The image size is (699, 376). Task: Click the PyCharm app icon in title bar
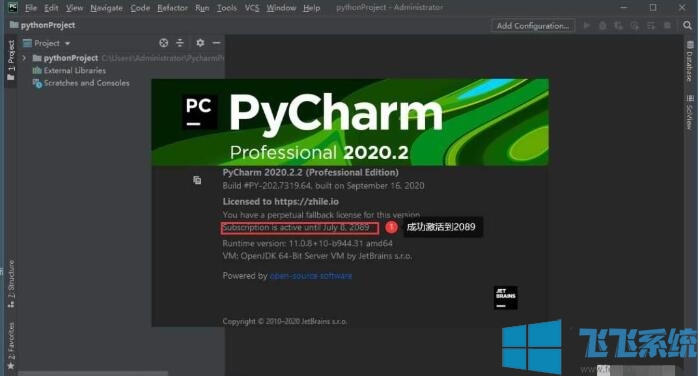point(12,8)
